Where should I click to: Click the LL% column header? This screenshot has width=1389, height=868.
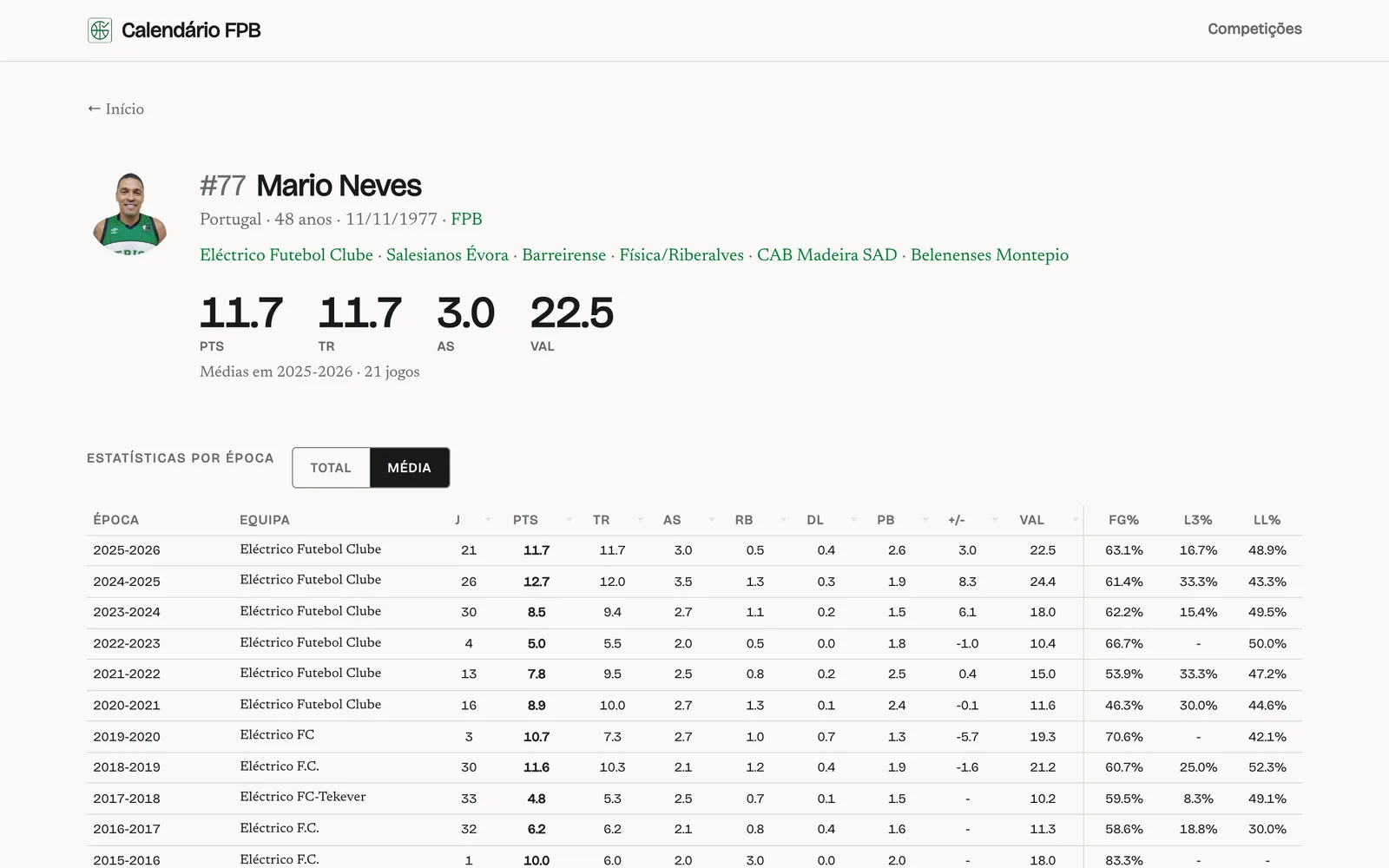[x=1267, y=520]
